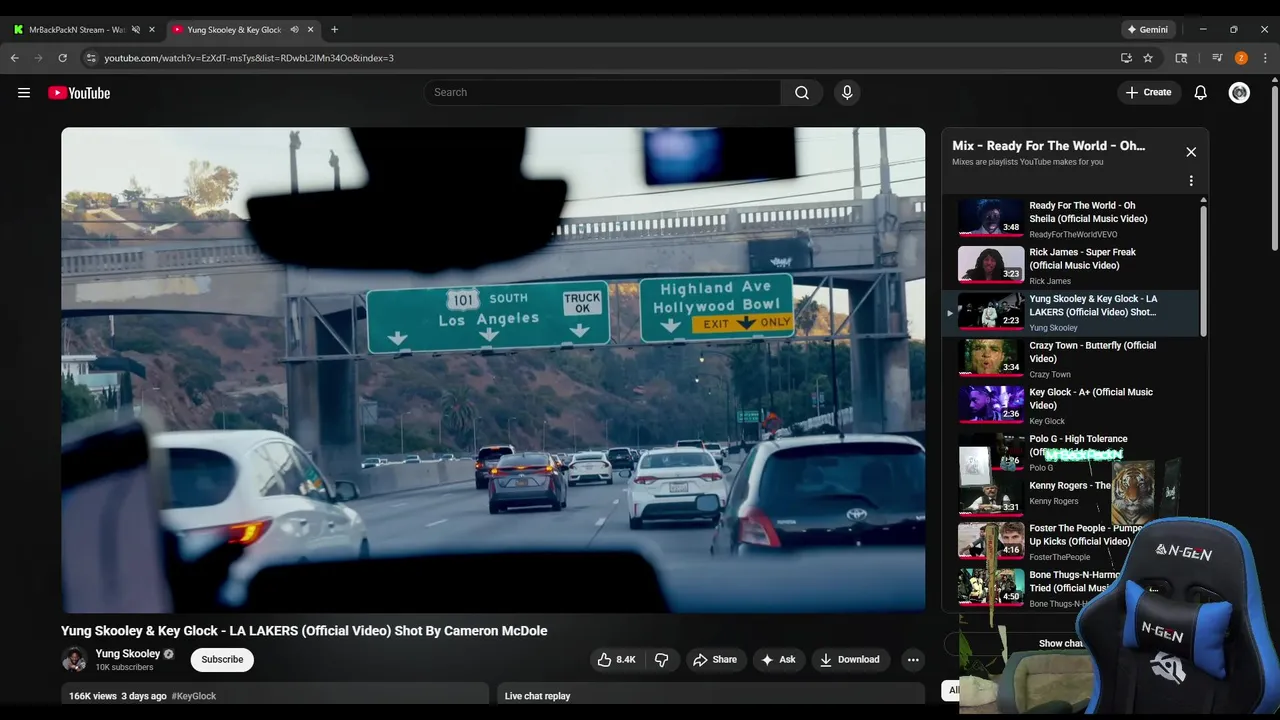
Task: Like the video with 8.4K likes
Action: click(616, 660)
